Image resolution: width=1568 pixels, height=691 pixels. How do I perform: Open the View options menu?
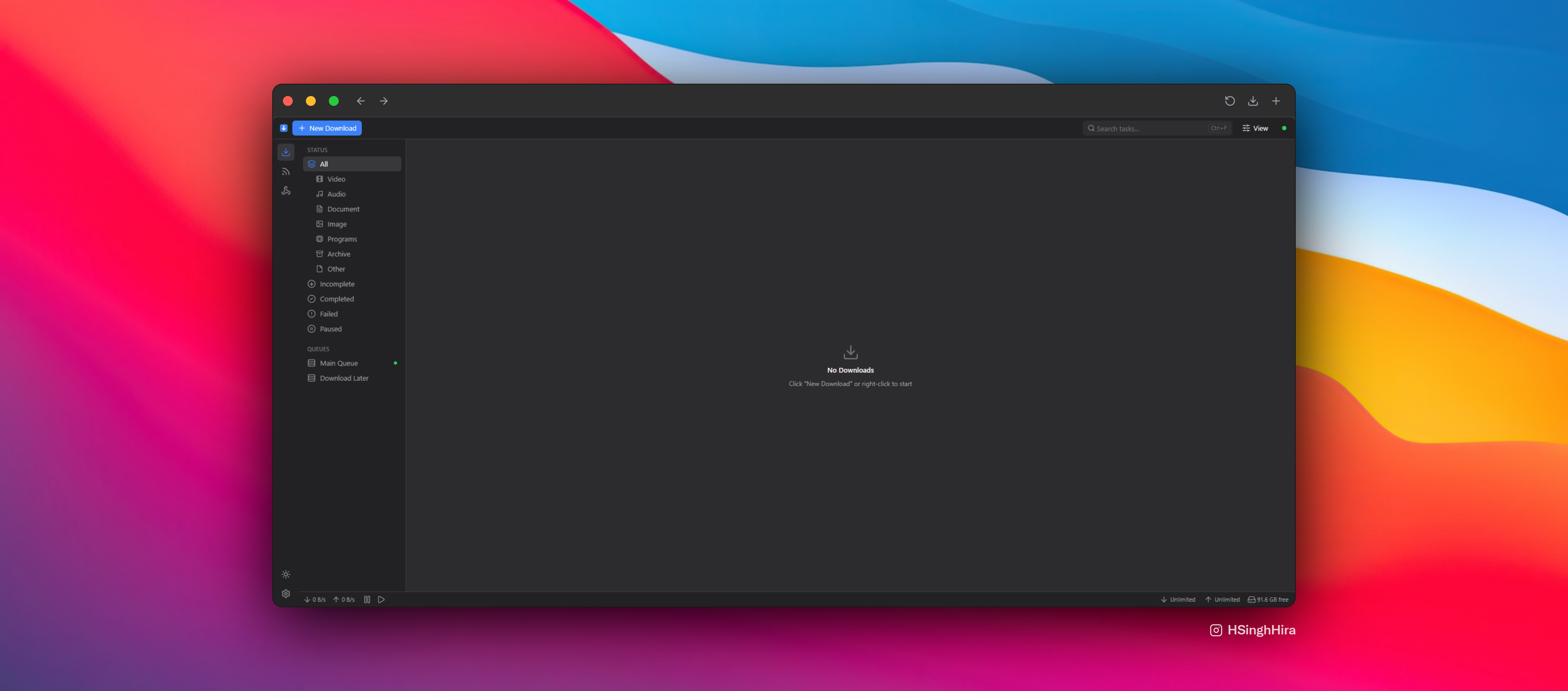point(1255,128)
